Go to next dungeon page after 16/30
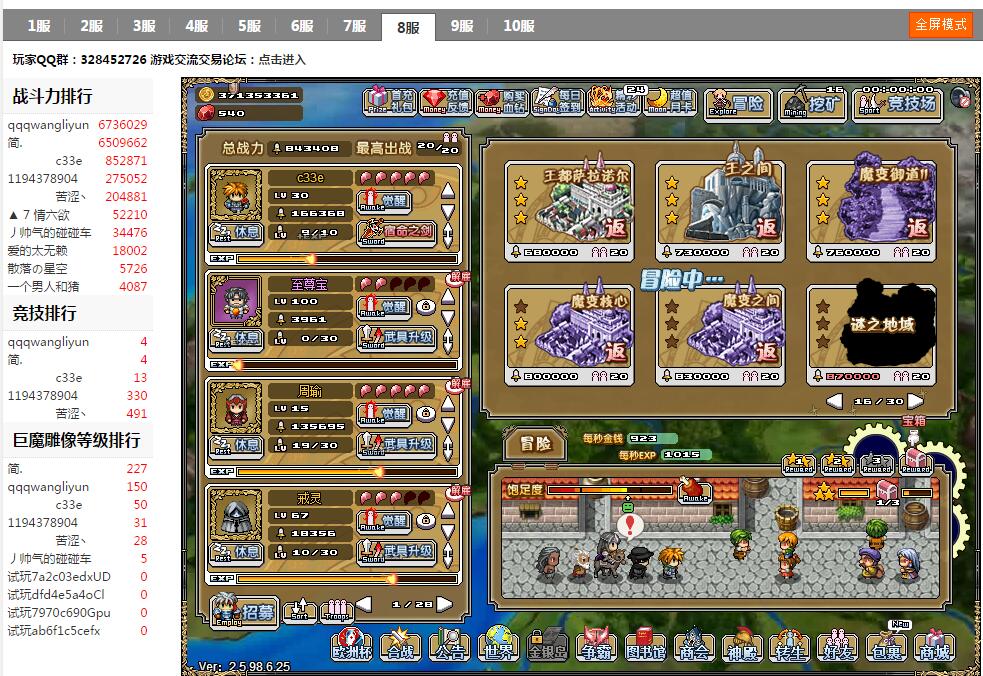This screenshot has height=676, width=983. (x=915, y=401)
